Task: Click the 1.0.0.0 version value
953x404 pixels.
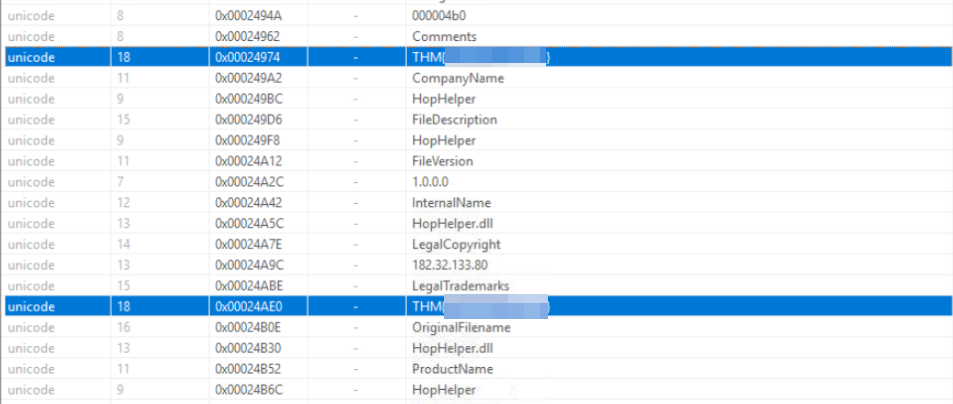Action: point(431,182)
